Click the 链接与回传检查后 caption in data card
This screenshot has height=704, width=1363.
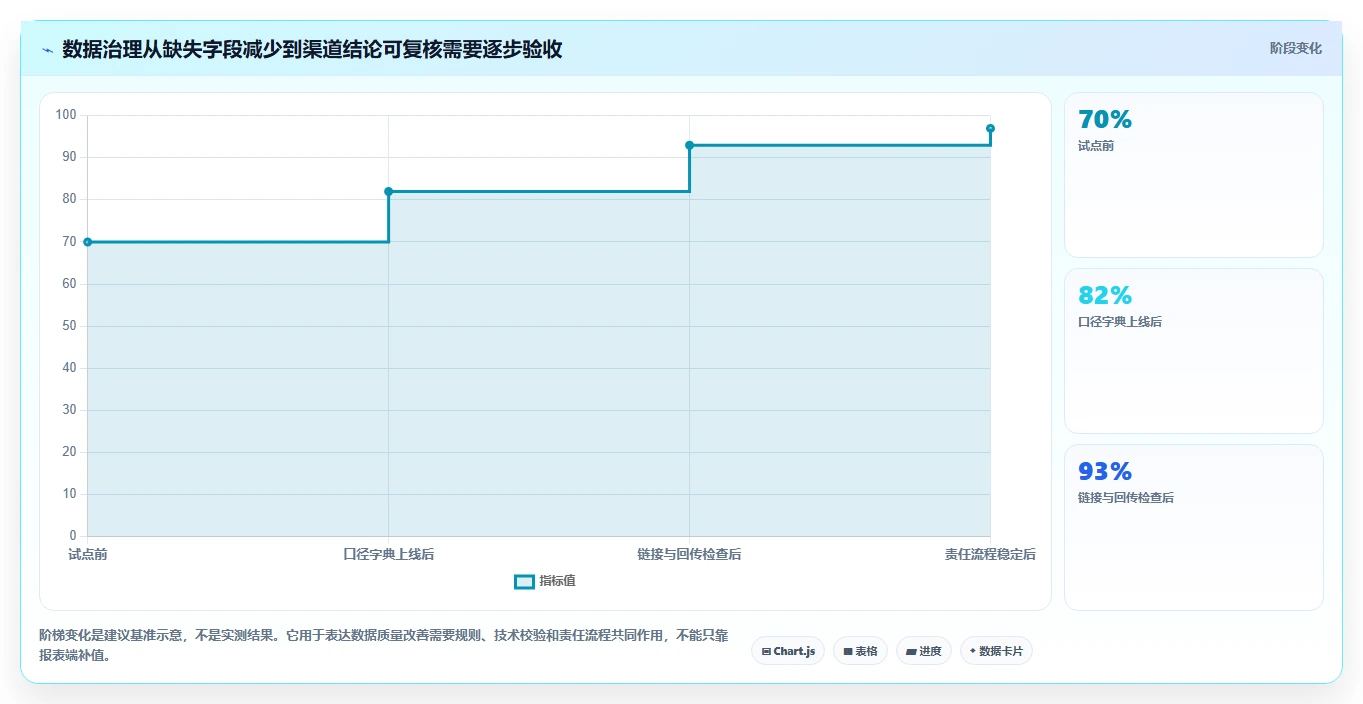1126,498
